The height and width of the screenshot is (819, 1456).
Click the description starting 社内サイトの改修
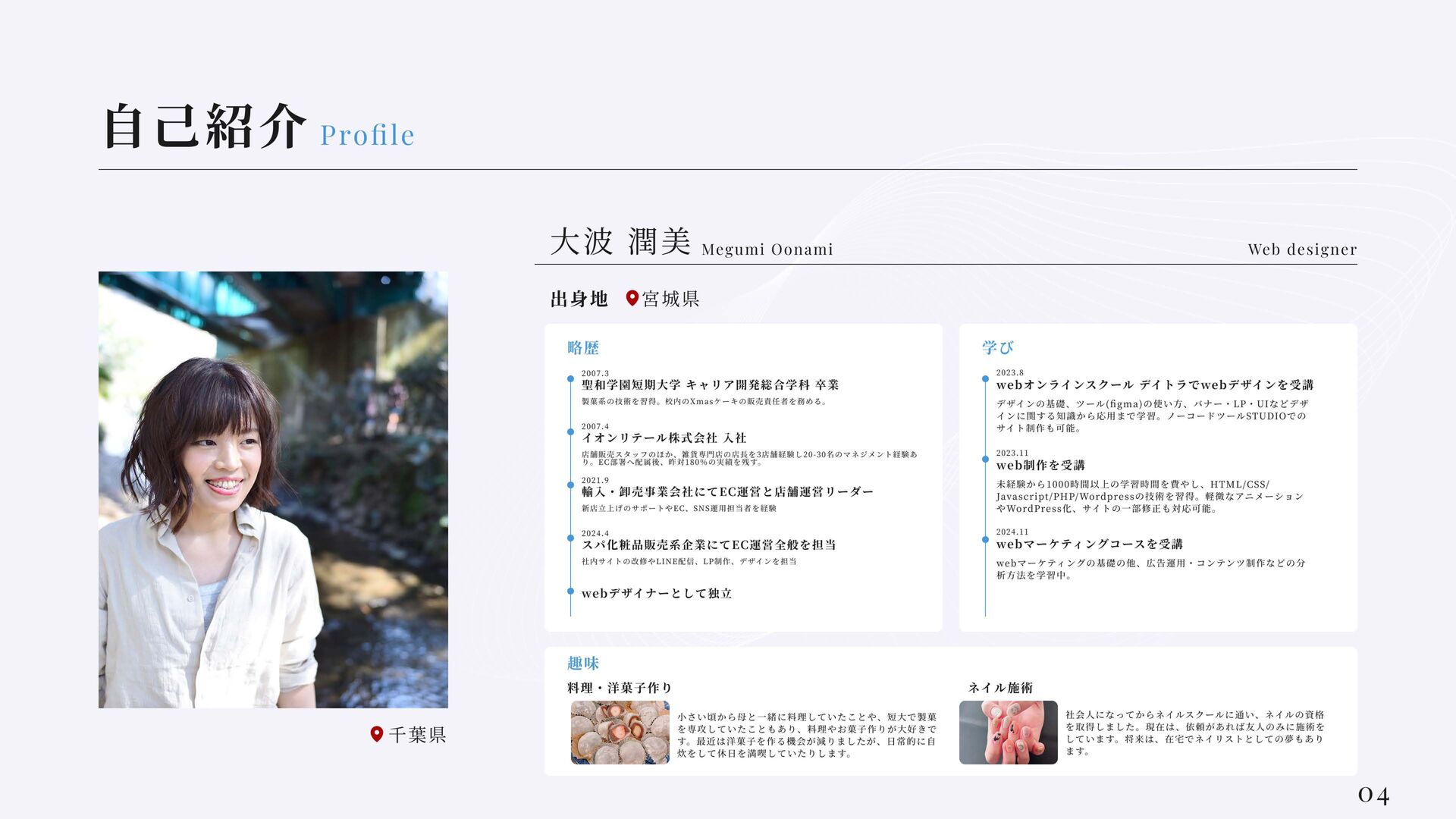(x=689, y=562)
